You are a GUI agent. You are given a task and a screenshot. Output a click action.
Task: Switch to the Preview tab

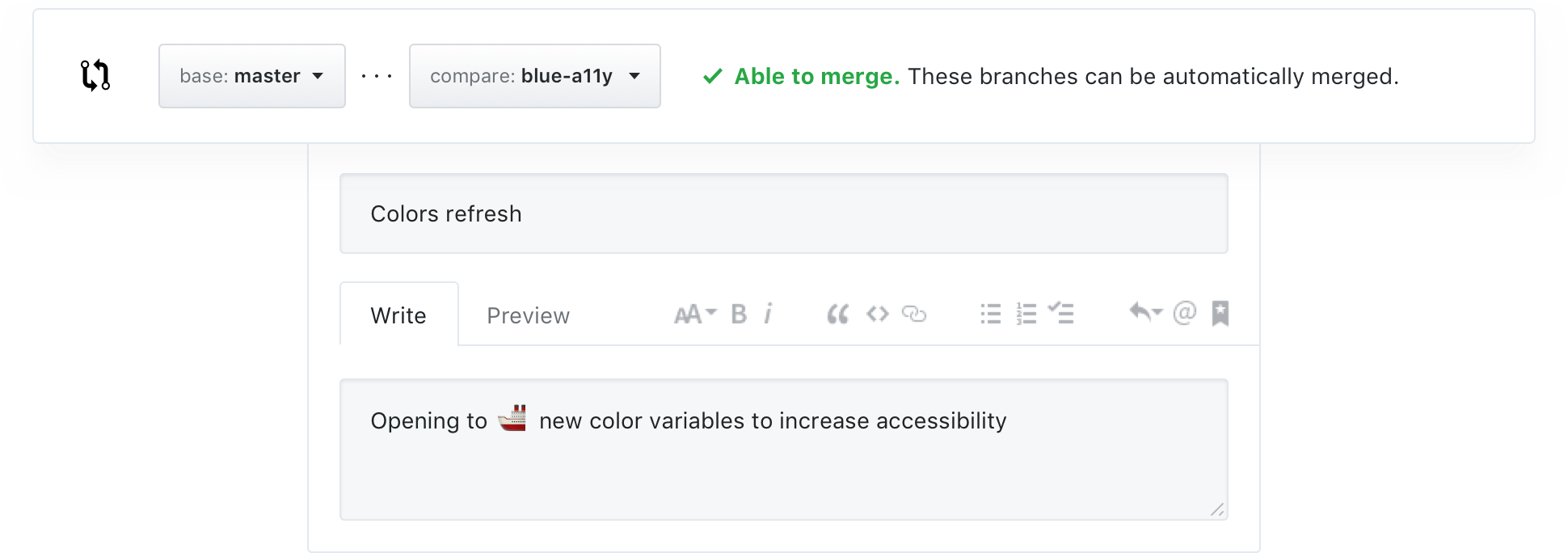coord(528,315)
